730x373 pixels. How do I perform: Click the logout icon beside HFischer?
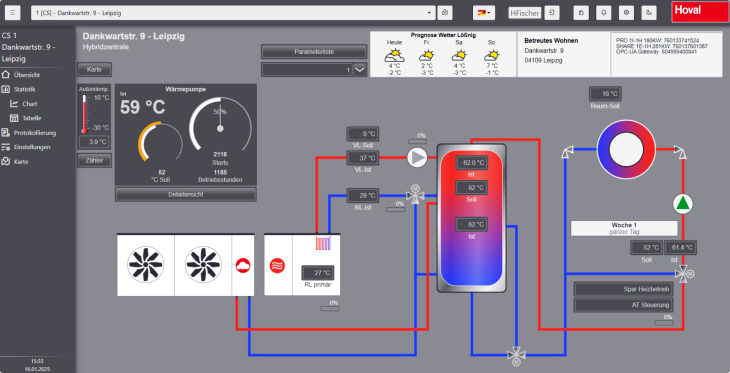552,13
